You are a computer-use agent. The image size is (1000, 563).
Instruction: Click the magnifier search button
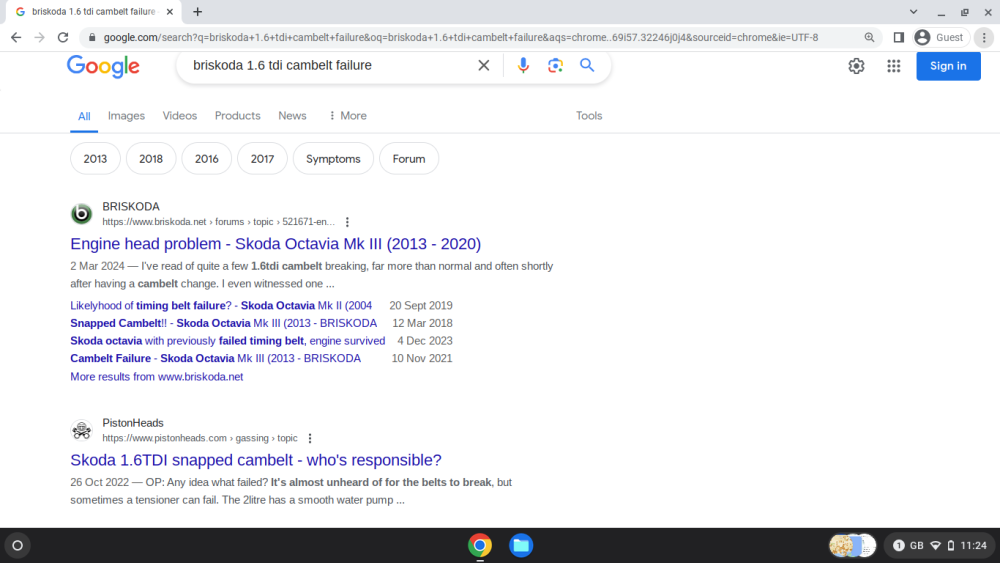click(587, 65)
